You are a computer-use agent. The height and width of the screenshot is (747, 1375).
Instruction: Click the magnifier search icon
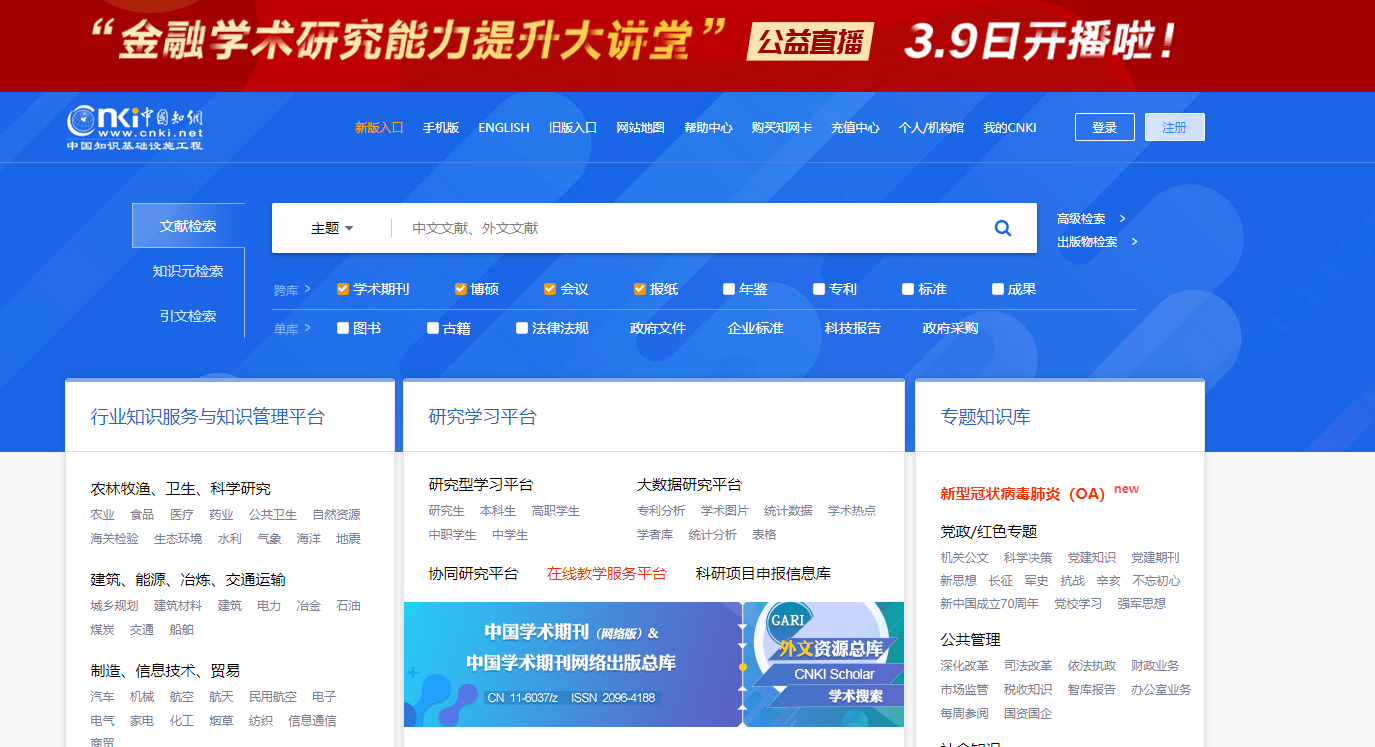tap(1003, 228)
